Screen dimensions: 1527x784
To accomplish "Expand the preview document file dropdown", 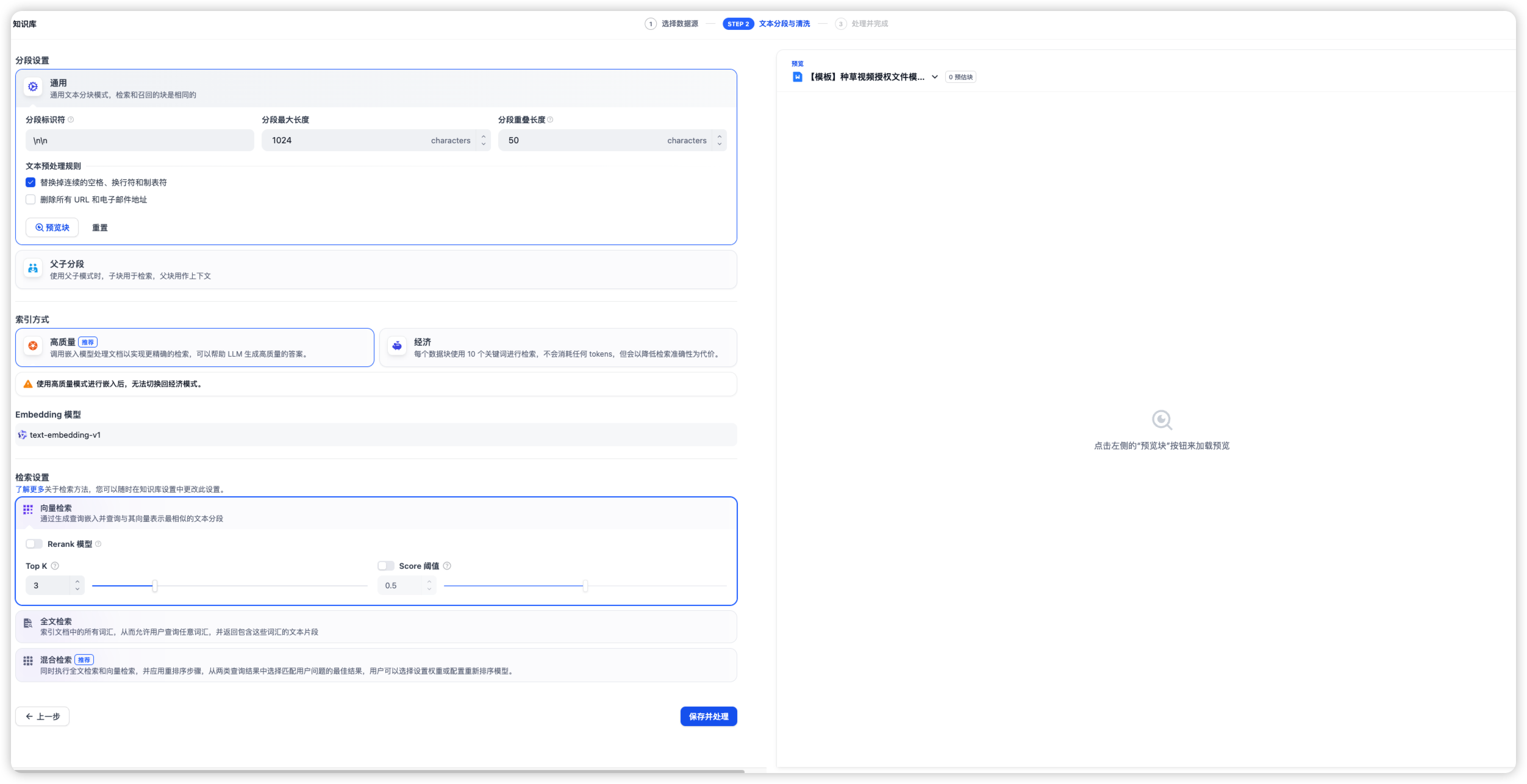I will [935, 77].
